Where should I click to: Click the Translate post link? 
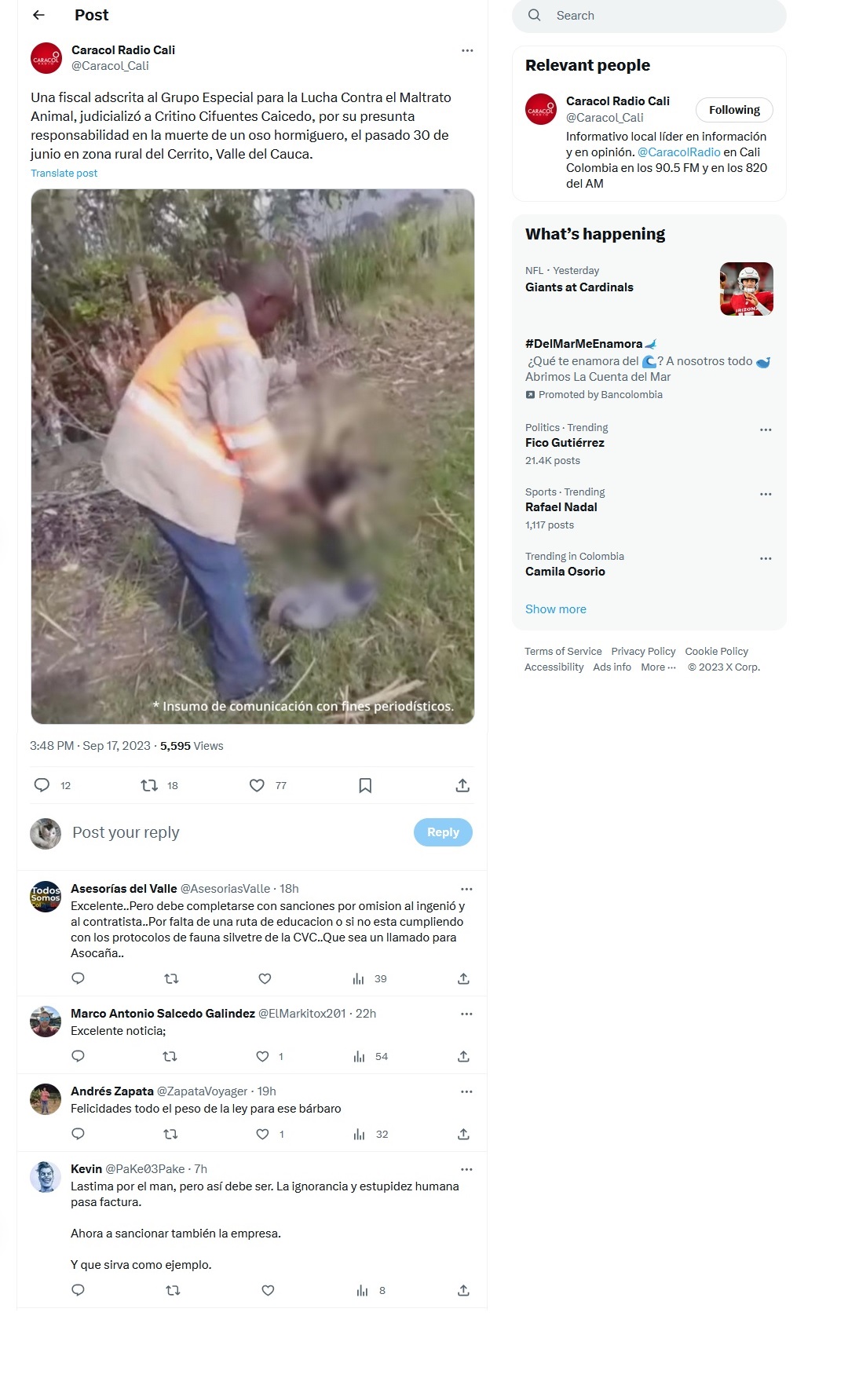64,173
